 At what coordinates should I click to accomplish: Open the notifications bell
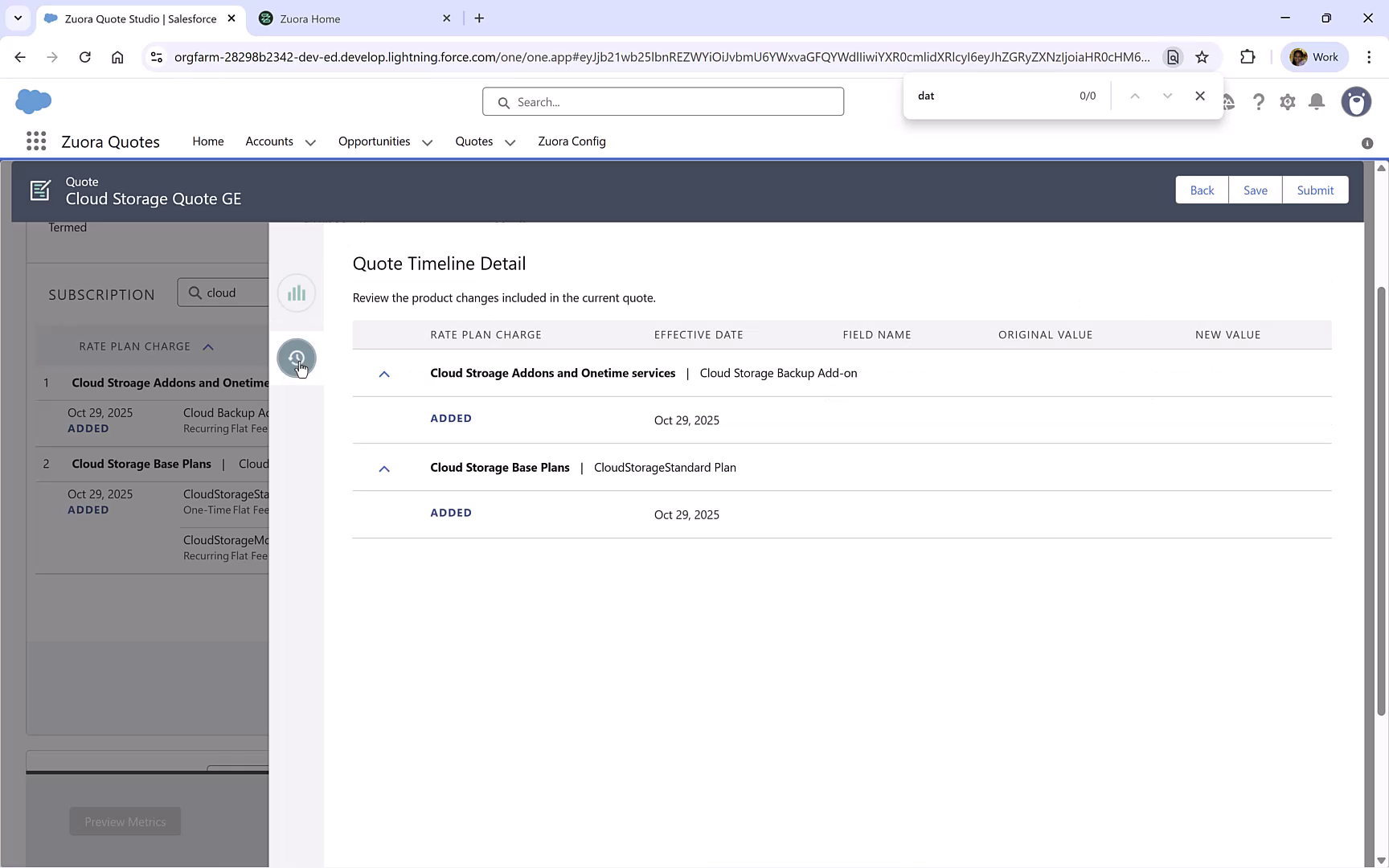click(1316, 102)
